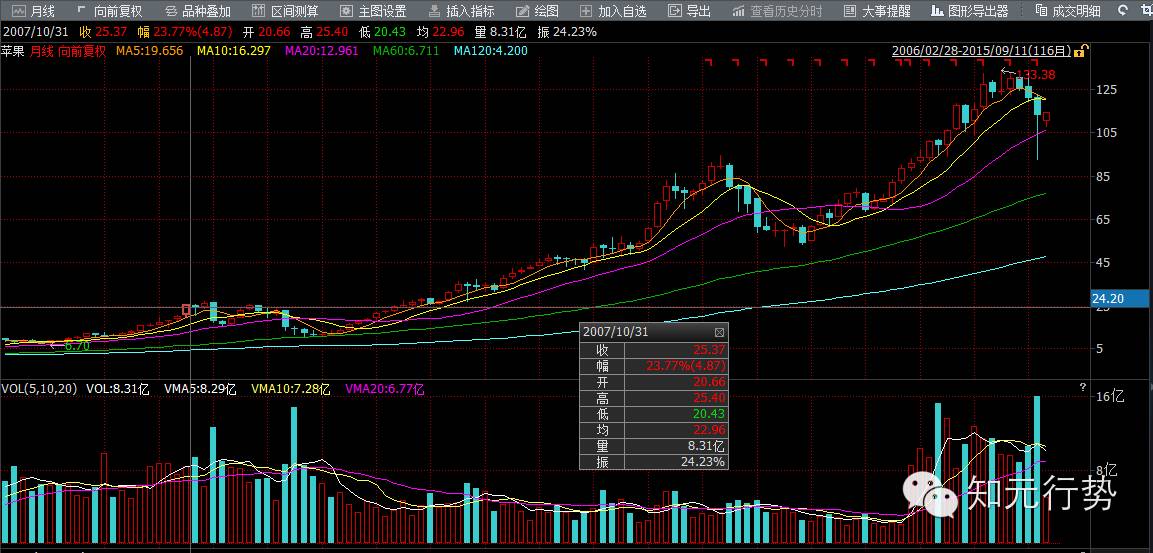Click the VOL:8.31亿 volume value label
The width and height of the screenshot is (1153, 553).
click(x=118, y=389)
